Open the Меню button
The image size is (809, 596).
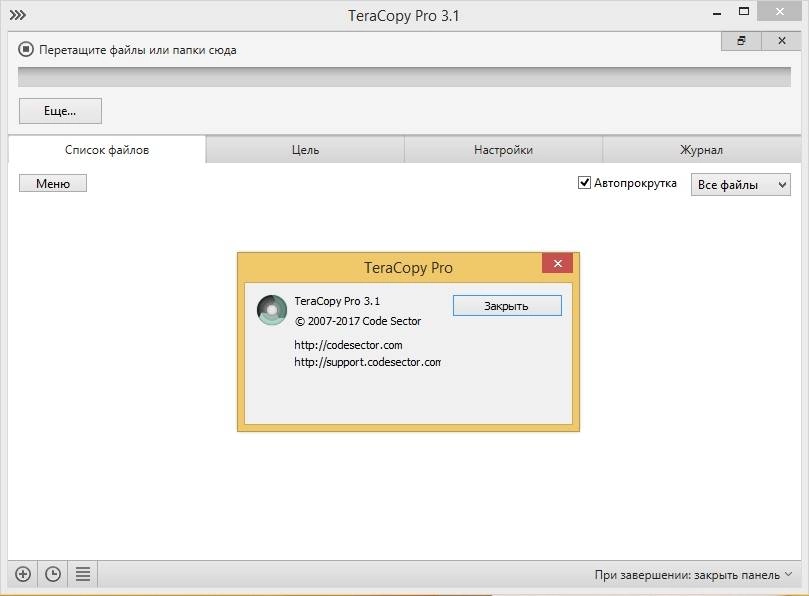53,183
